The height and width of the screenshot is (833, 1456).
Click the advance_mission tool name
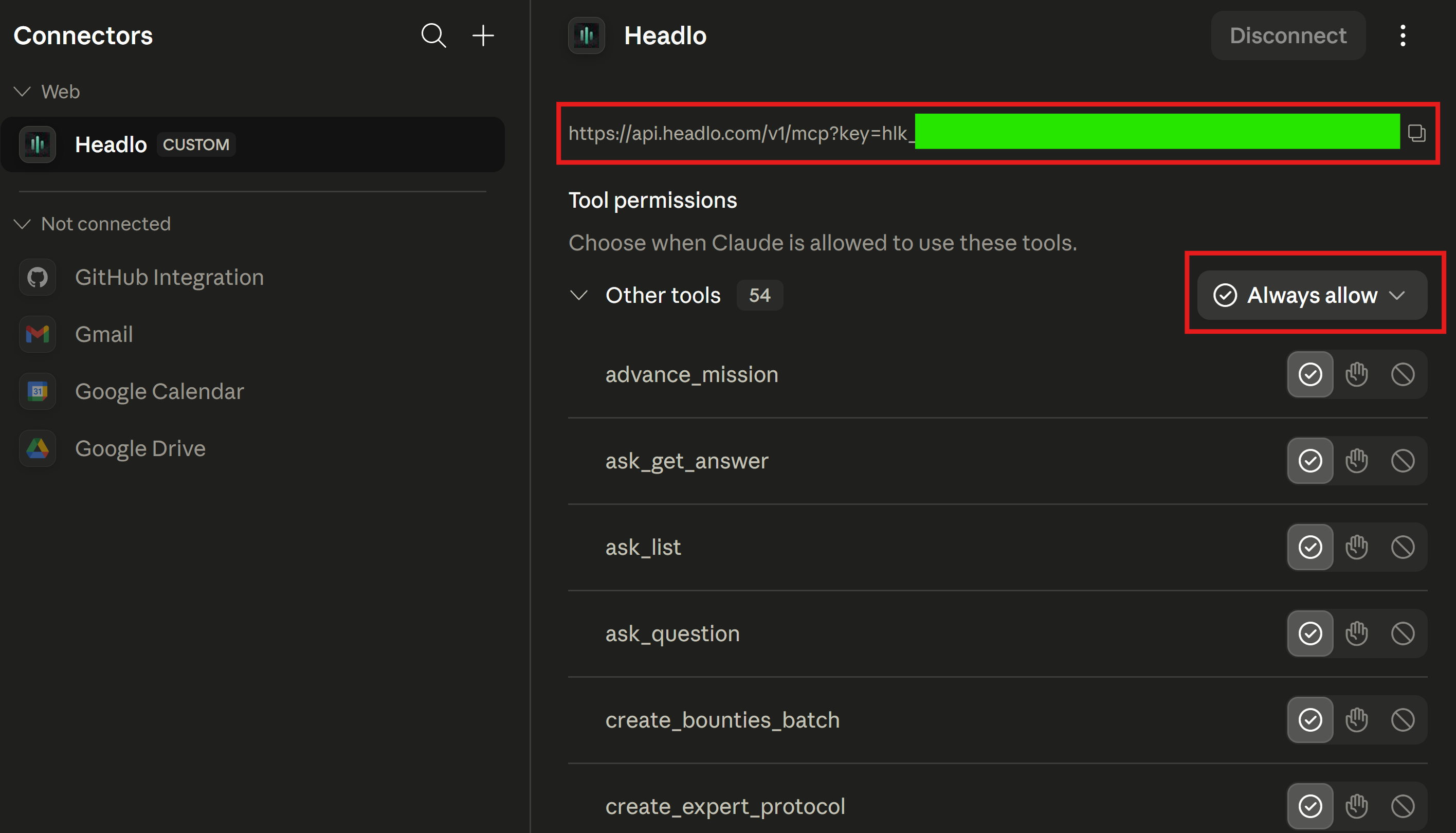[x=691, y=375]
